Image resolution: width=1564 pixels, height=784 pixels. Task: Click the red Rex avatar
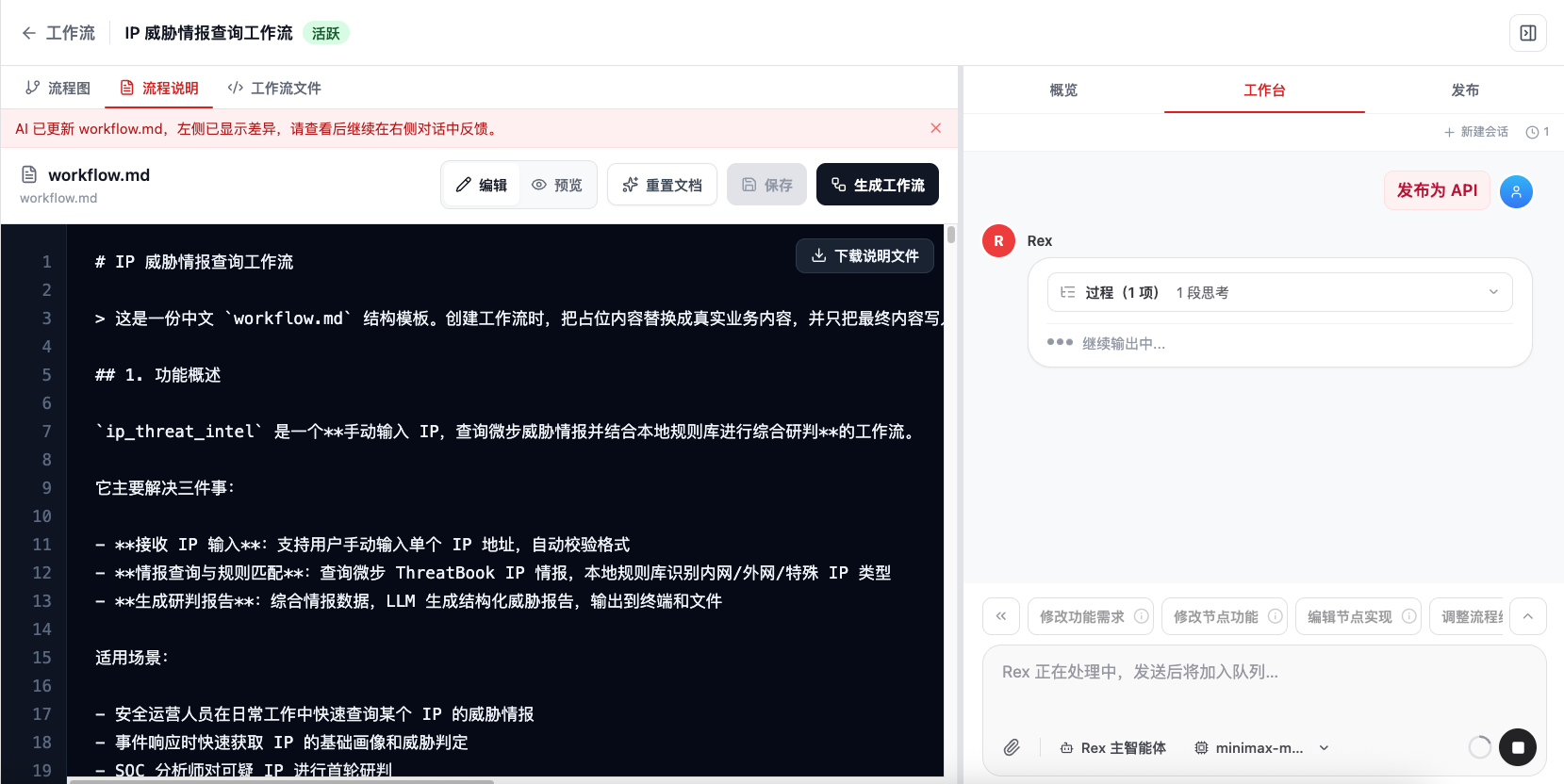[998, 241]
